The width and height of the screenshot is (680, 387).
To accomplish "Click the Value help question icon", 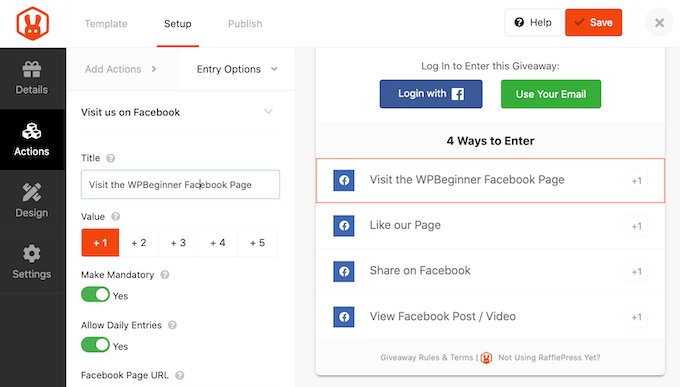I will click(x=115, y=216).
